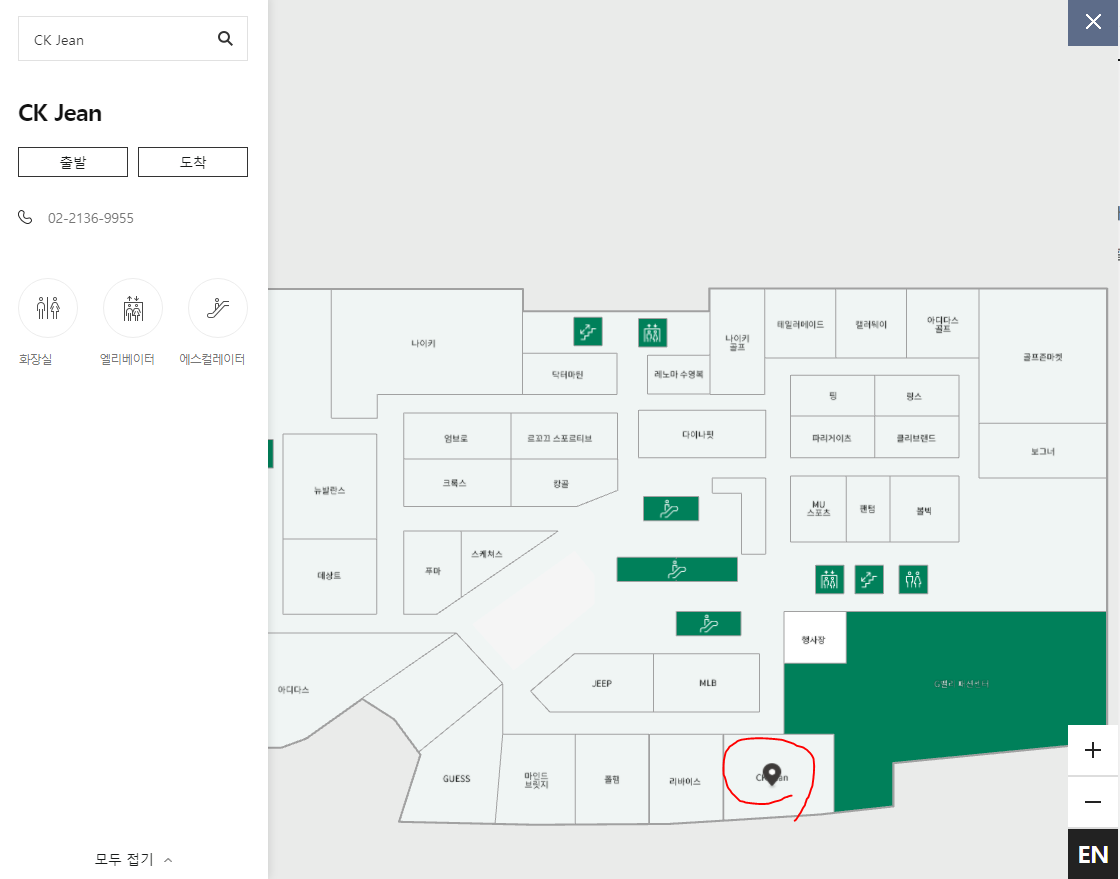This screenshot has width=1120, height=879.
Task: Collapse all with 모두 접기
Action: pyautogui.click(x=134, y=859)
